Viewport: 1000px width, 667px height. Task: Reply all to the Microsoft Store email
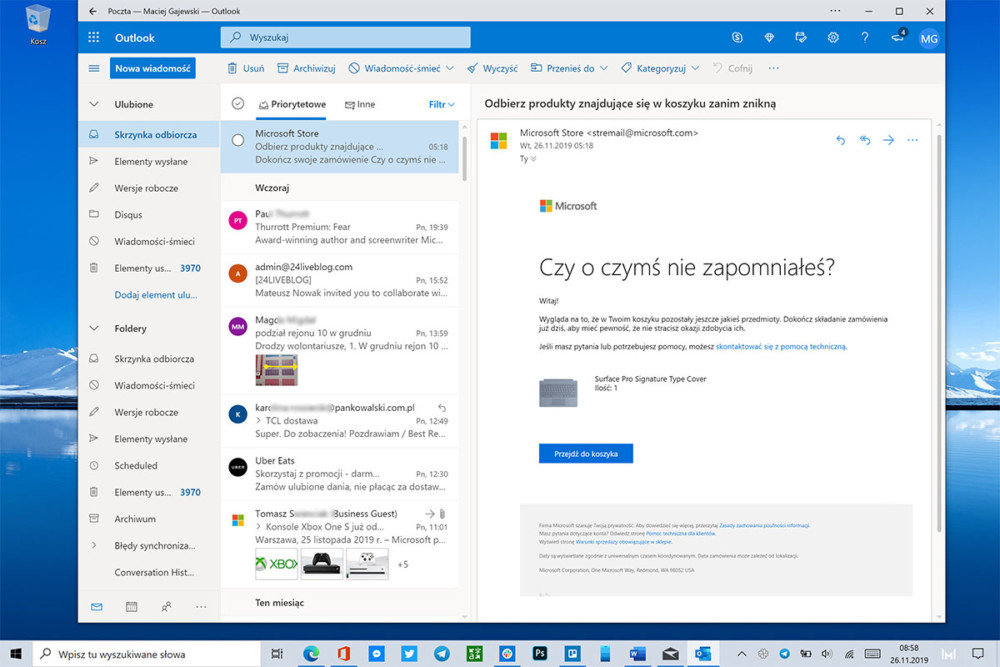click(865, 140)
